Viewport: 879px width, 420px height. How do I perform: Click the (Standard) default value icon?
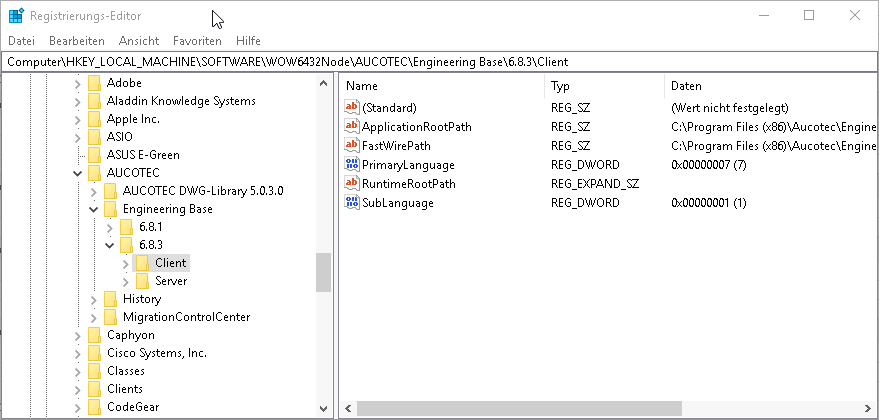(x=352, y=108)
